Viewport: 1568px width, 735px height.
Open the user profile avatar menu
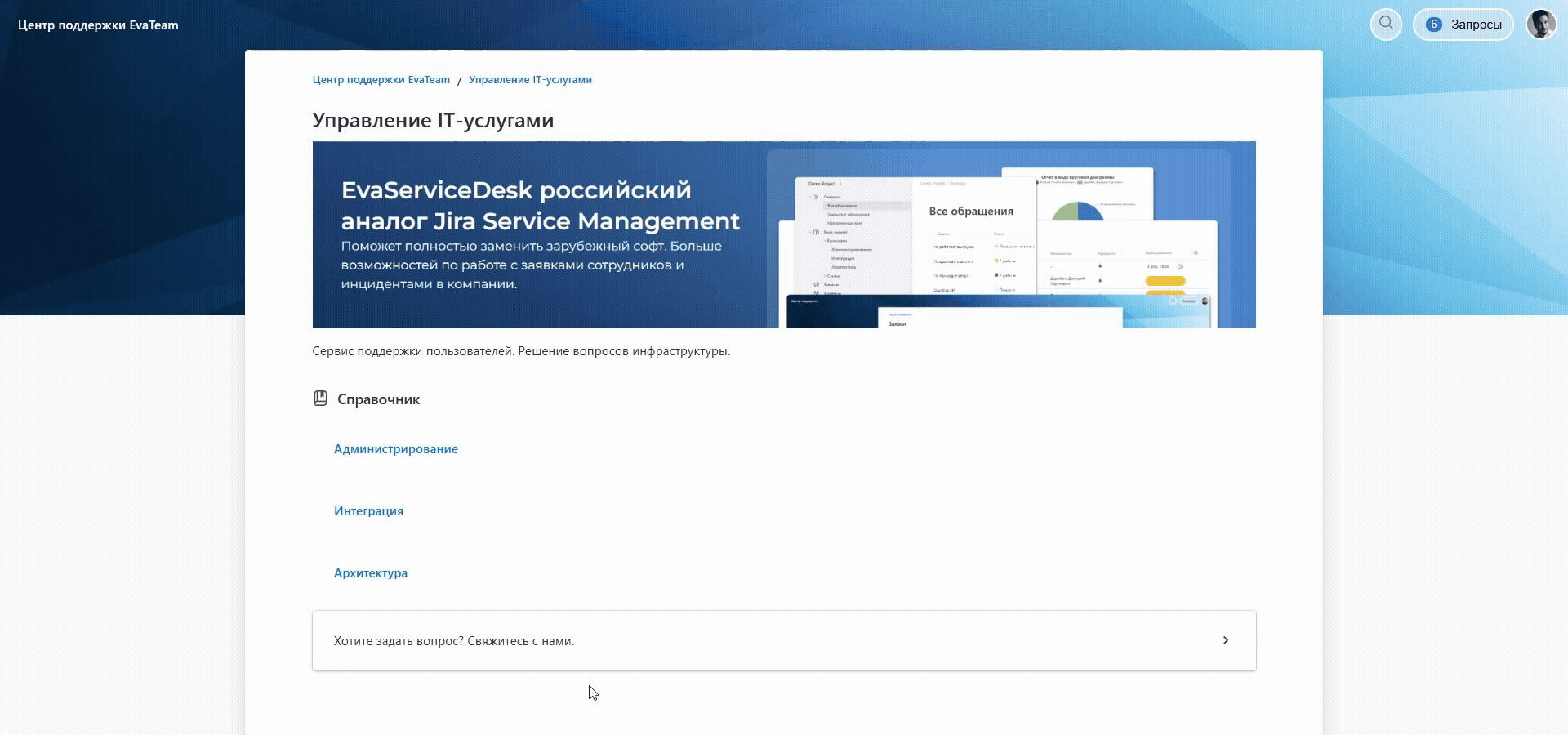[1541, 24]
